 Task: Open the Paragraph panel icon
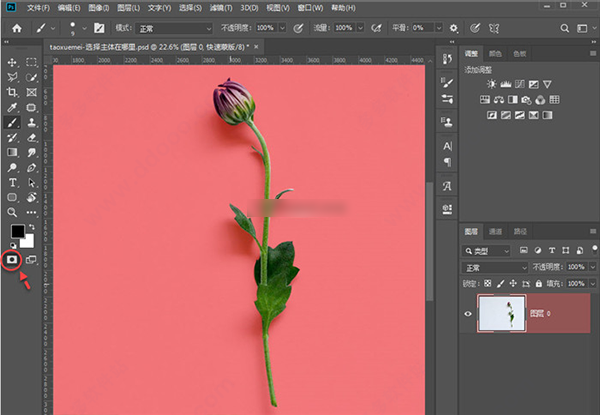(x=447, y=162)
